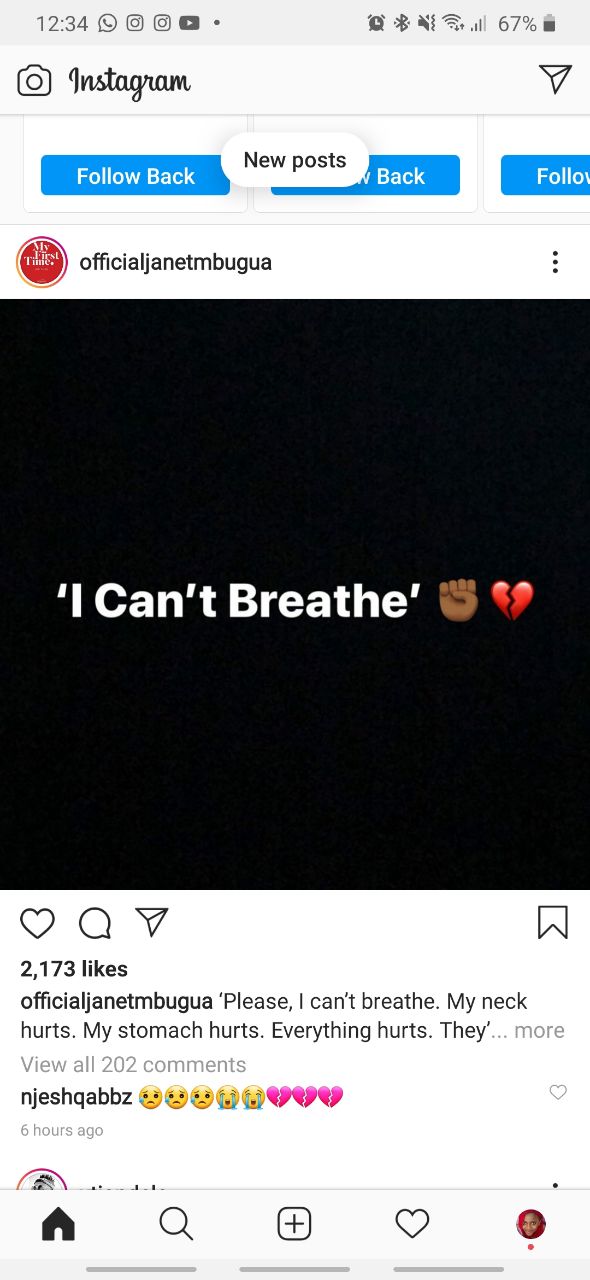Viewport: 590px width, 1280px height.
Task: Go to the Home tab
Action: point(58,1224)
